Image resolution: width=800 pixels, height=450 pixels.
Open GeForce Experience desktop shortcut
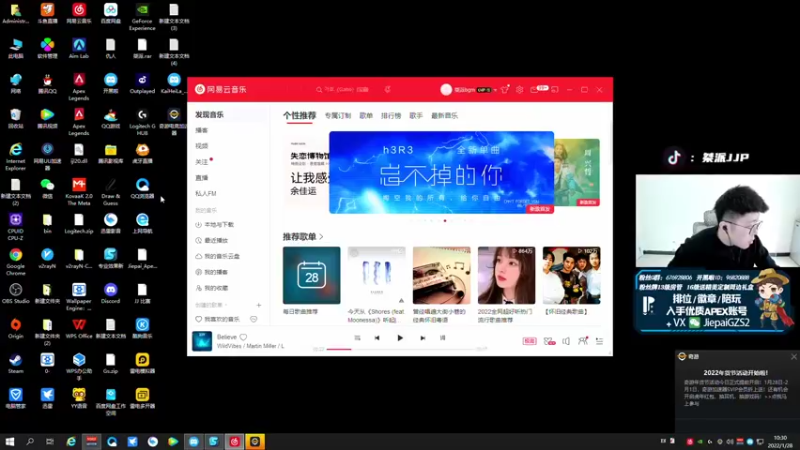(142, 16)
